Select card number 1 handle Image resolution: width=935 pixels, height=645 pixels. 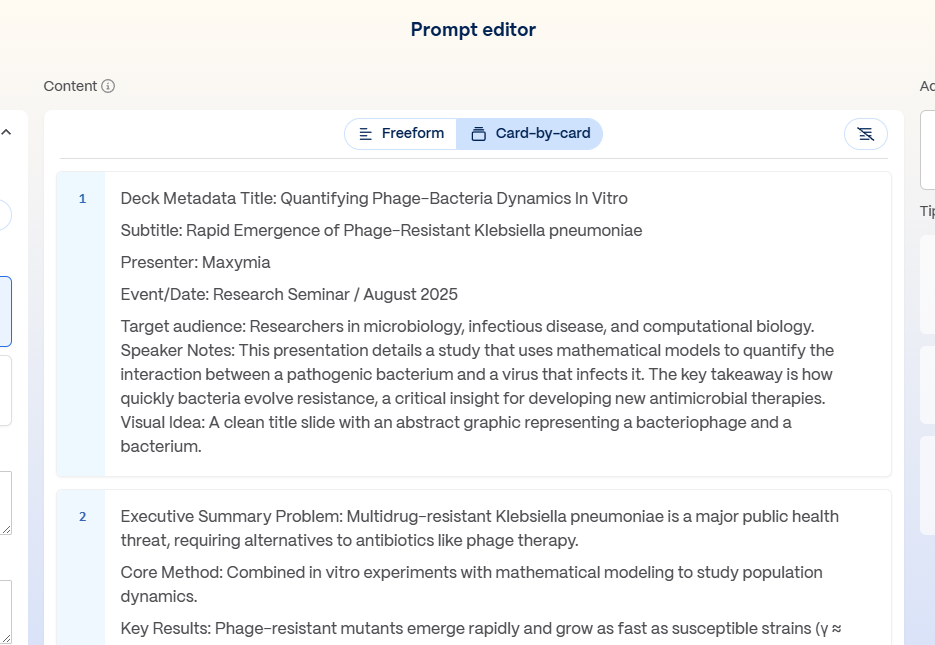pos(82,199)
